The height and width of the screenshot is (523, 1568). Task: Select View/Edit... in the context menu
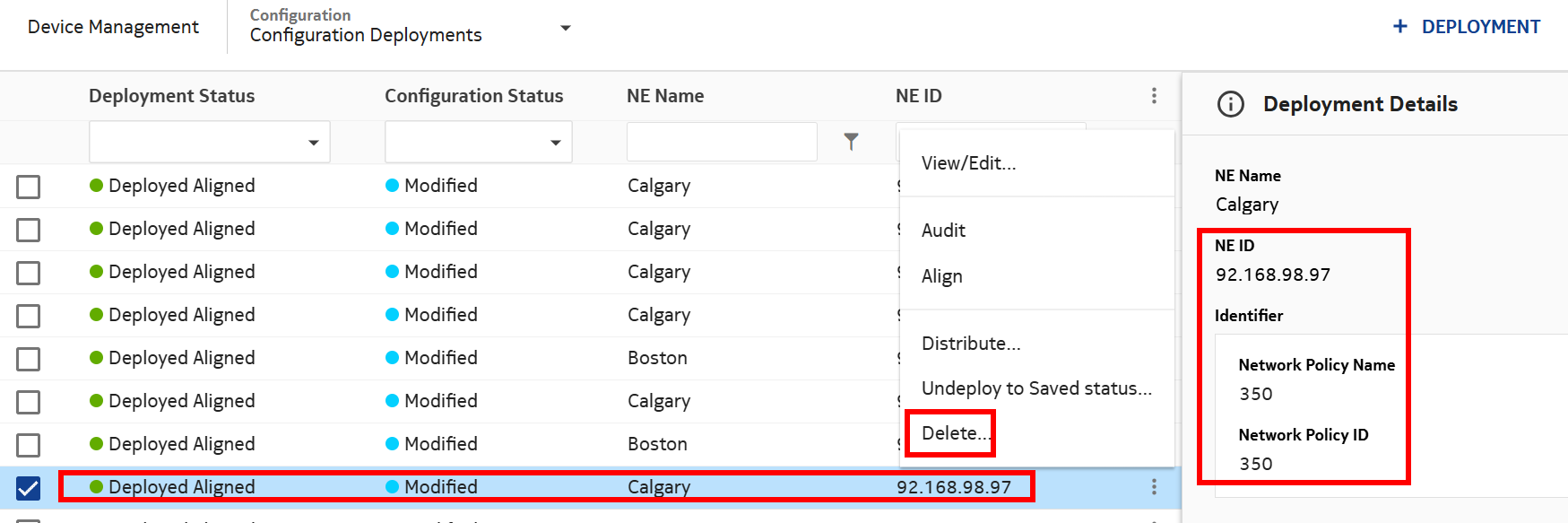click(x=968, y=163)
